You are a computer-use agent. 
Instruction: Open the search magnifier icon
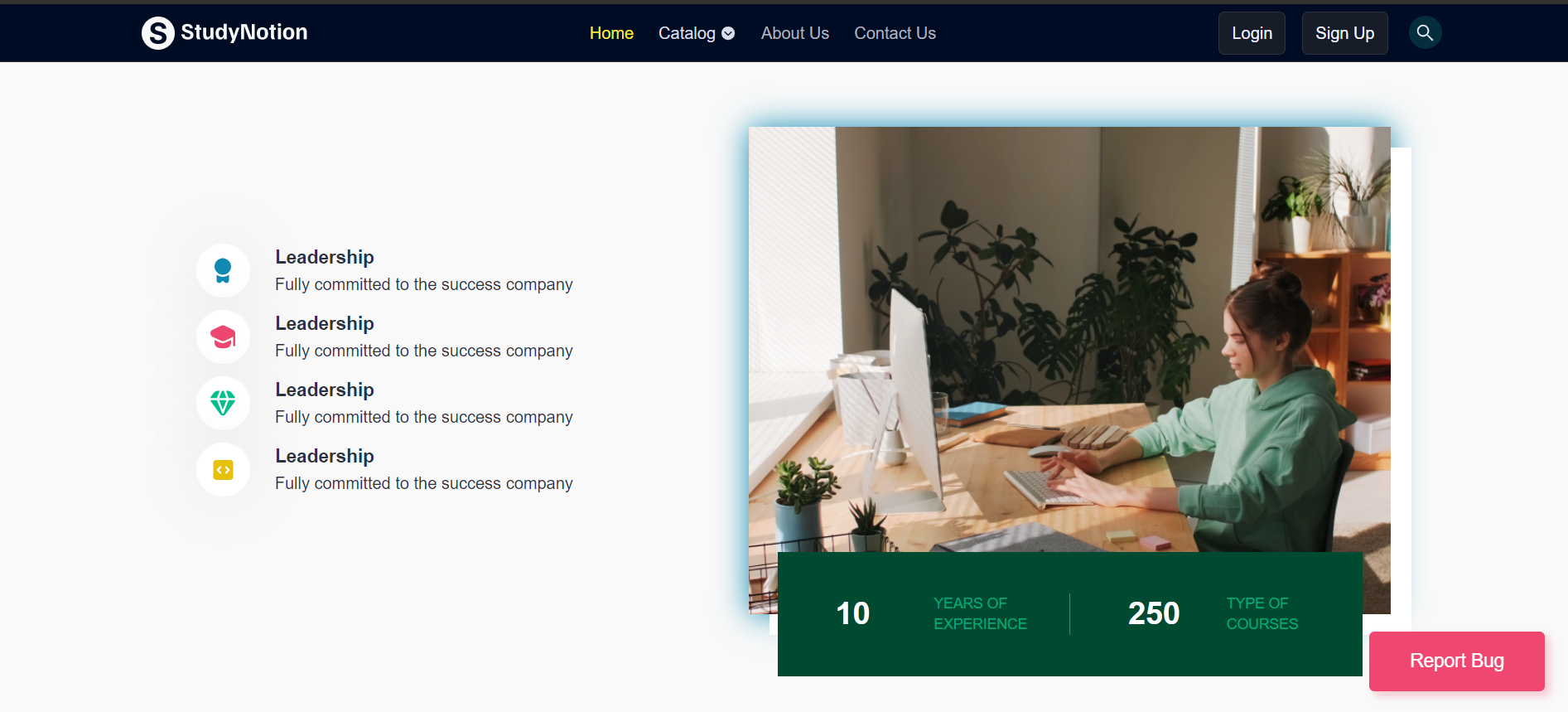click(x=1425, y=32)
